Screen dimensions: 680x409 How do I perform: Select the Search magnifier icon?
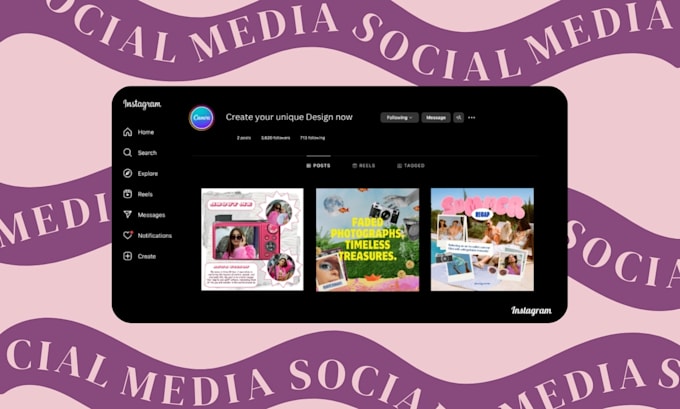128,153
